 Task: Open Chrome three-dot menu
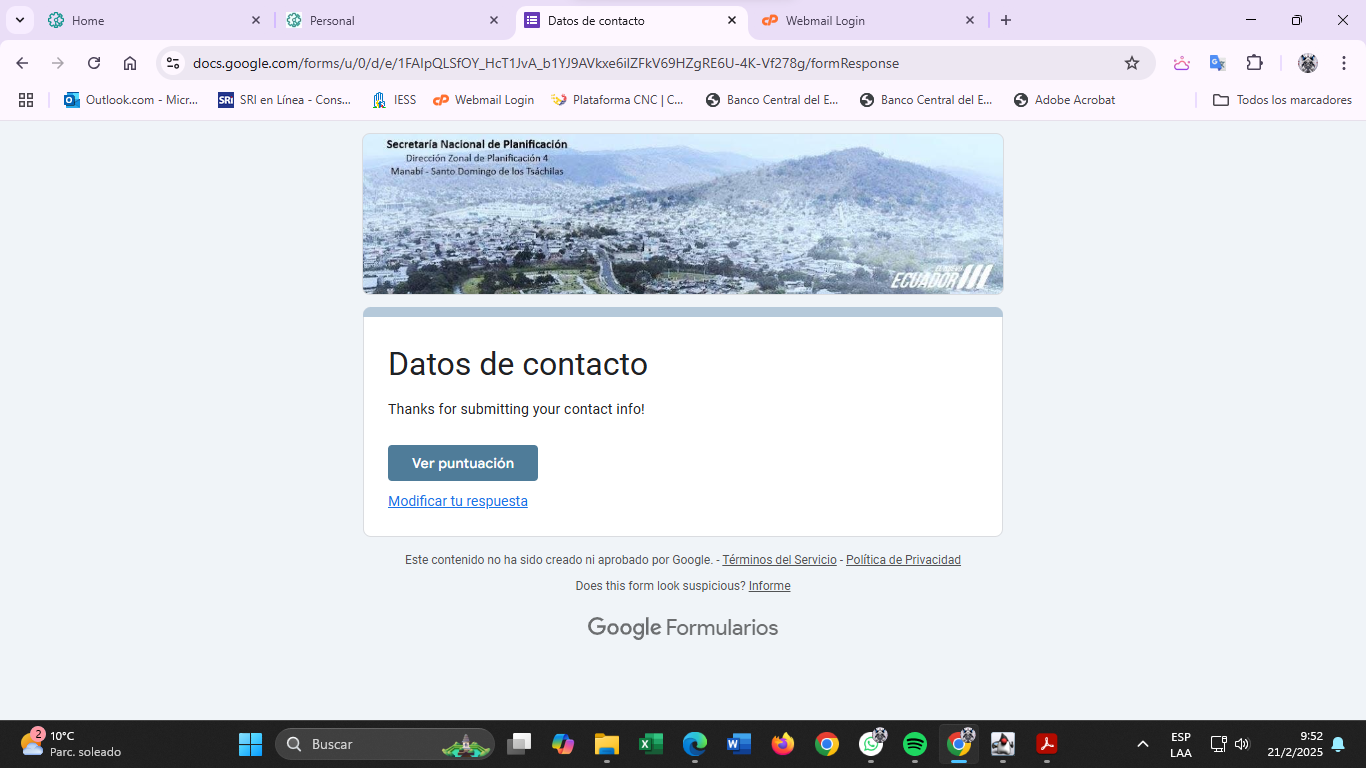coord(1345,63)
